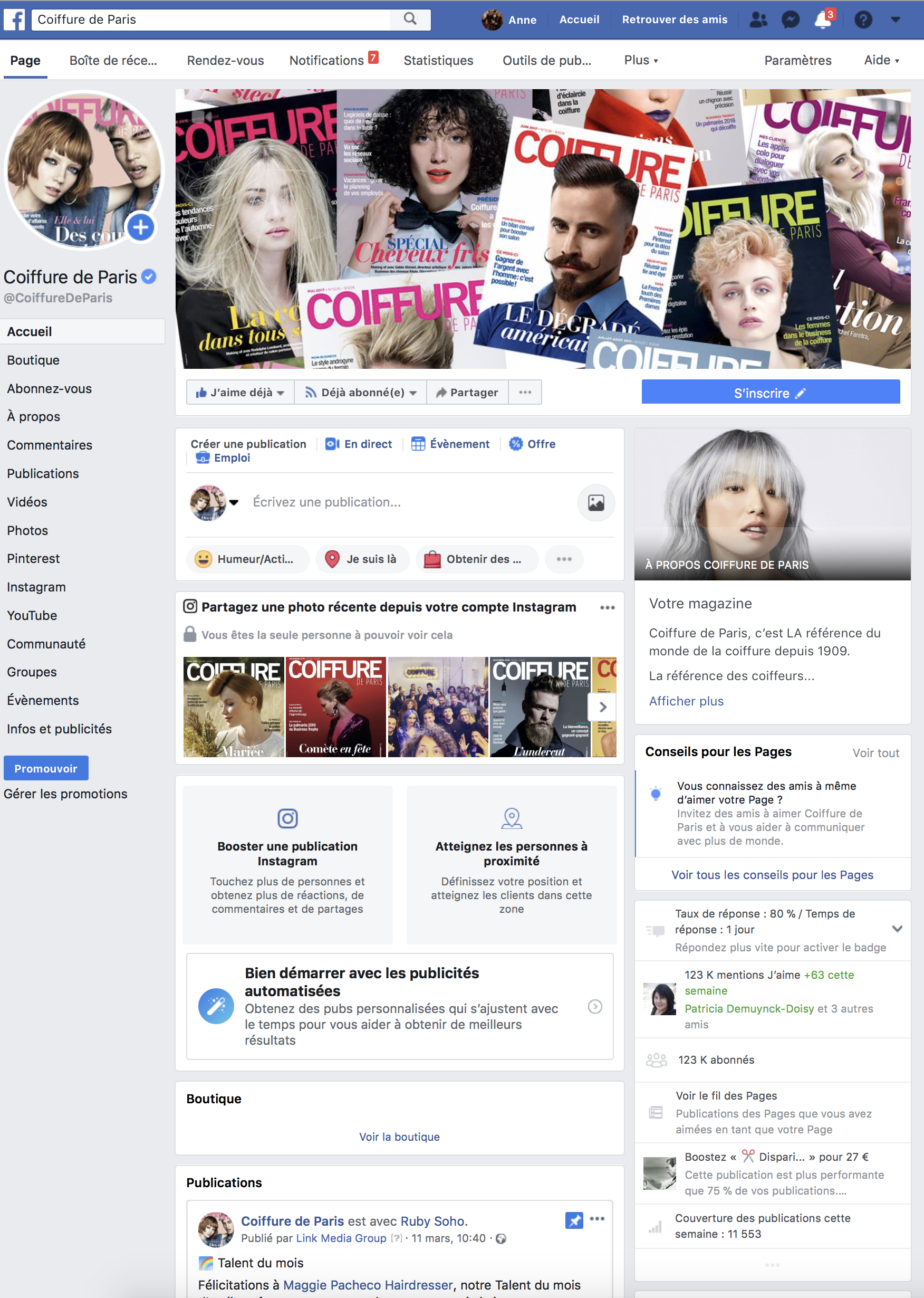Click Ruby Soho link in post
Viewport: 924px width, 1298px height.
pyautogui.click(x=433, y=1221)
